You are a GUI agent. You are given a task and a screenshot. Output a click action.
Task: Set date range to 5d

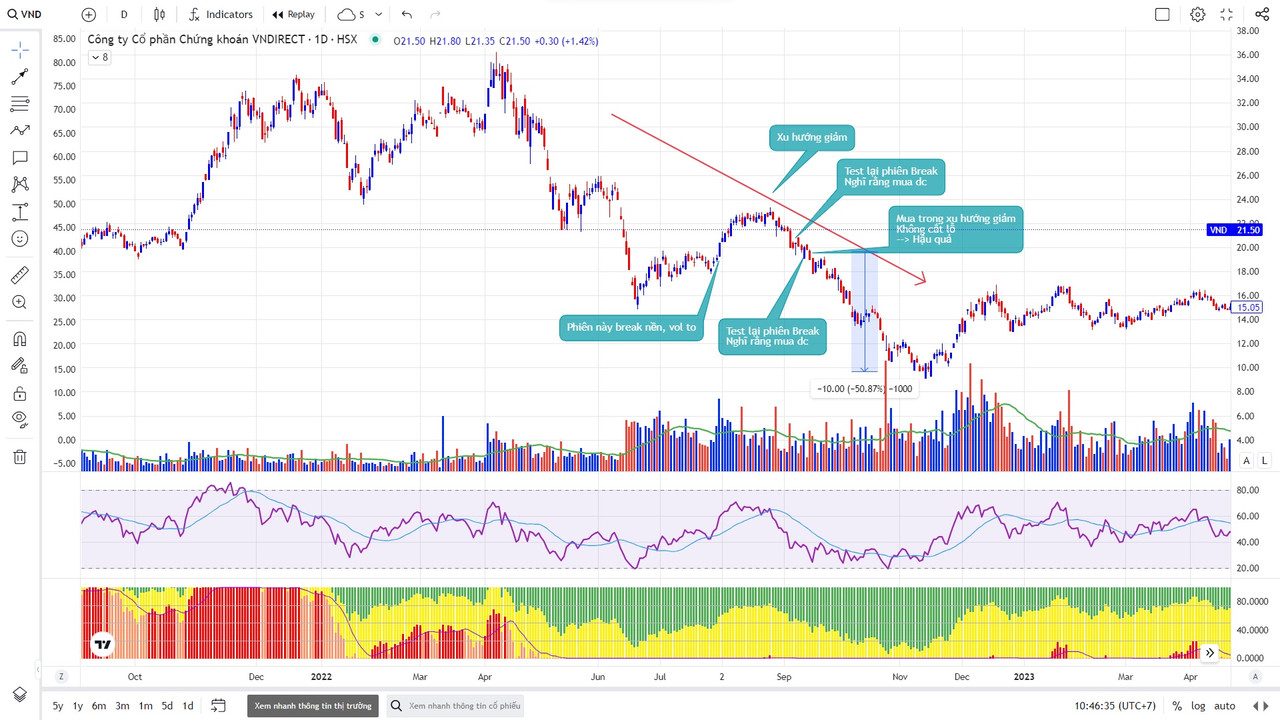coord(167,706)
